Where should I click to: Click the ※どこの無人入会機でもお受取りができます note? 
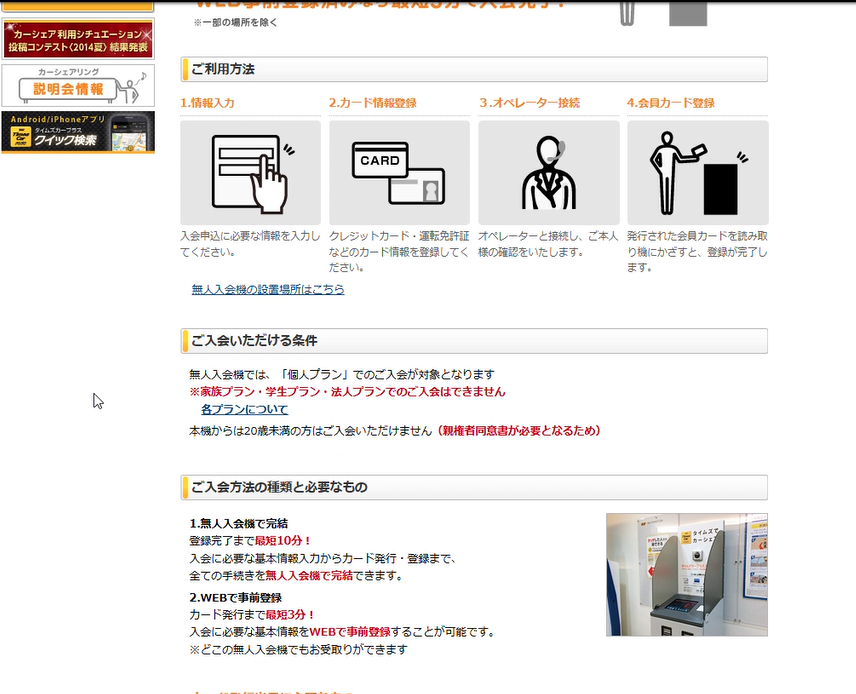pos(299,650)
